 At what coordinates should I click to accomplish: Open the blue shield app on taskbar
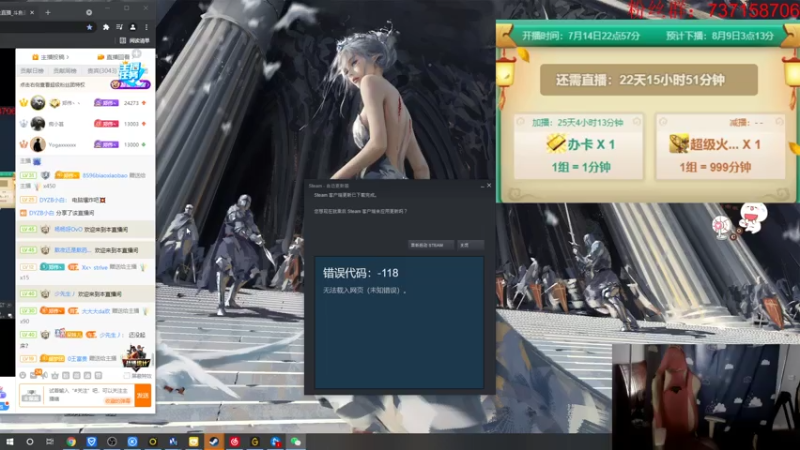point(91,441)
